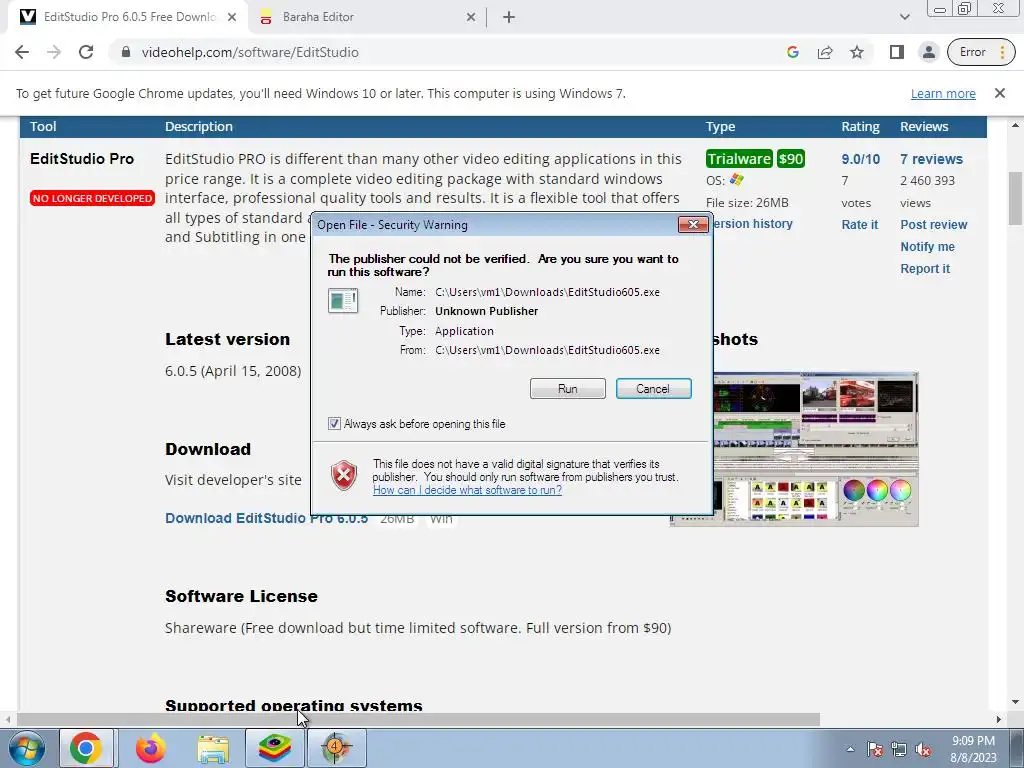Click the application file icon in dialog

343,301
